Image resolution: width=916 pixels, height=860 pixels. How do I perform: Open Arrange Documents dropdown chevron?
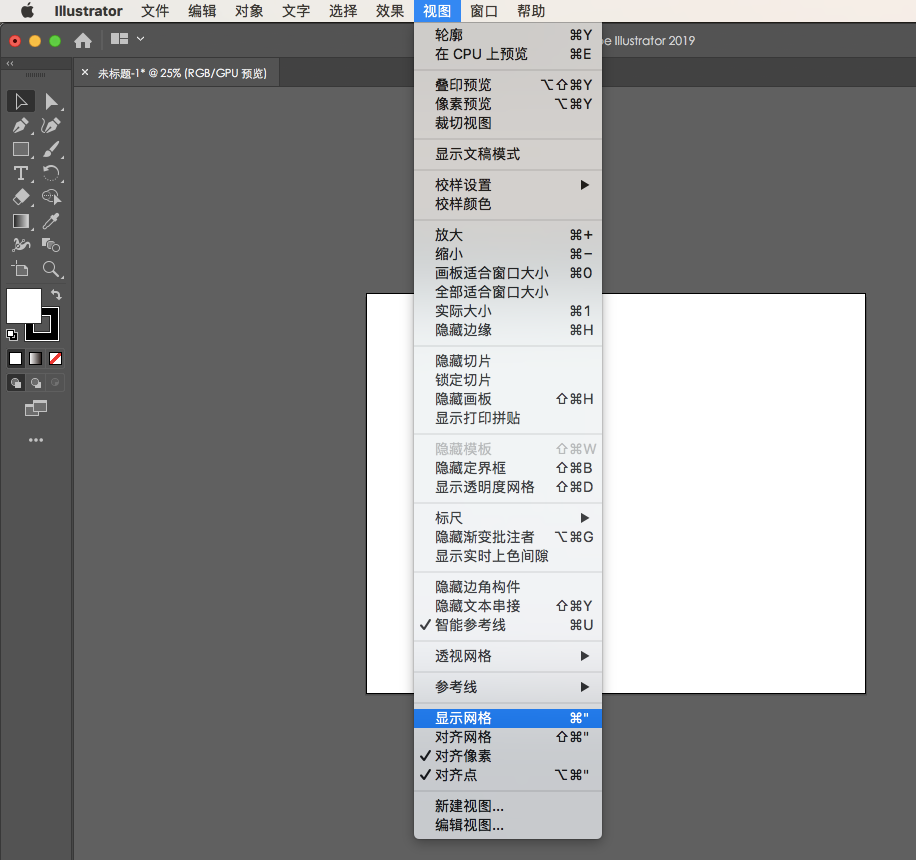140,39
